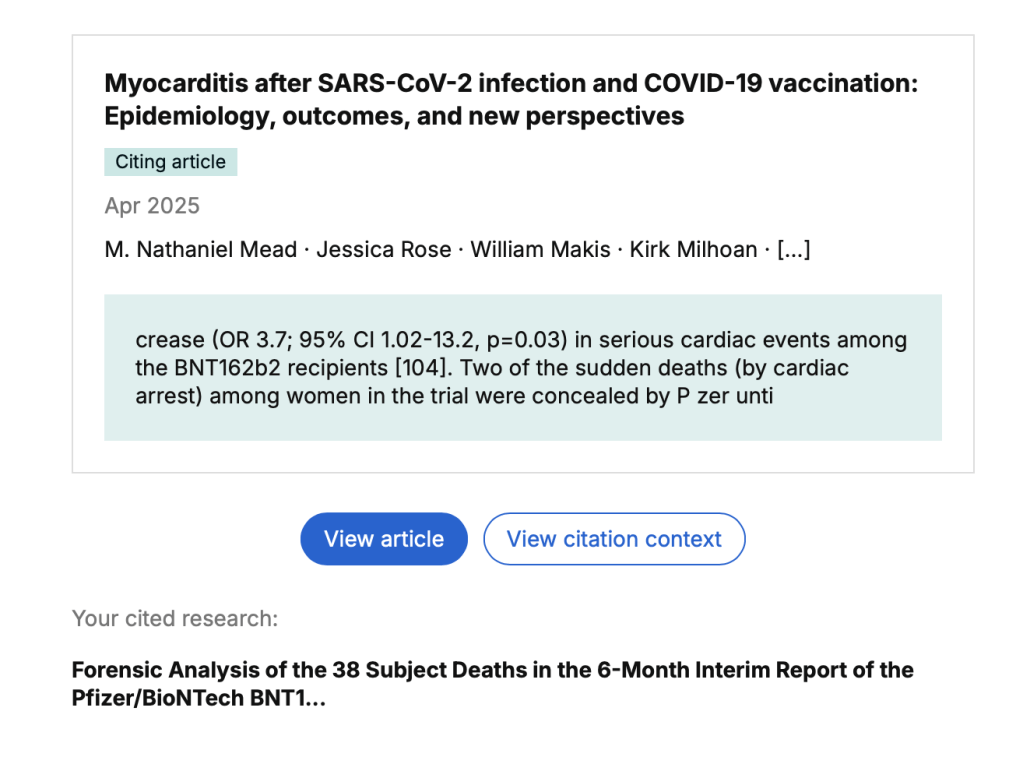
Task: Open View citation context
Action: point(614,539)
